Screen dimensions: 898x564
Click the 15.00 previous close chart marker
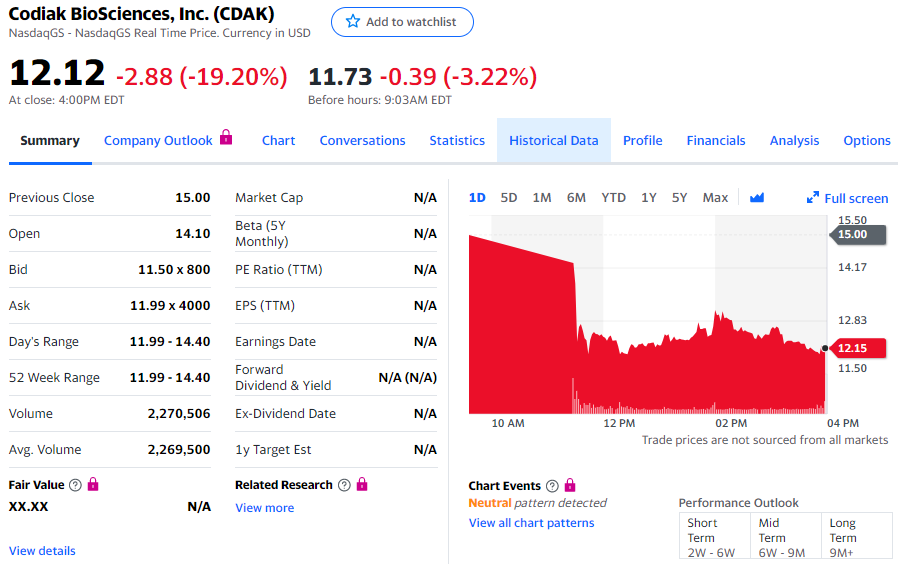click(858, 234)
